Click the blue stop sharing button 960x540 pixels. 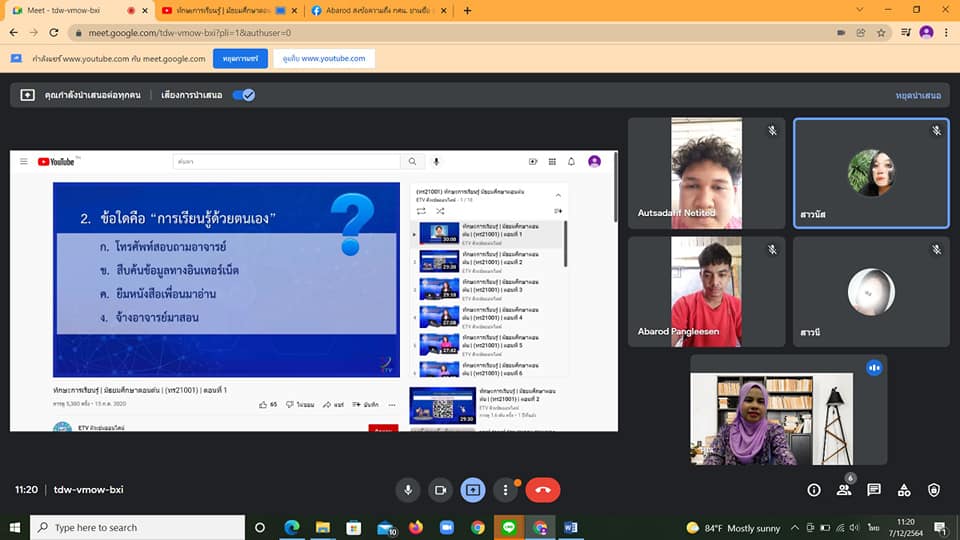(x=240, y=58)
